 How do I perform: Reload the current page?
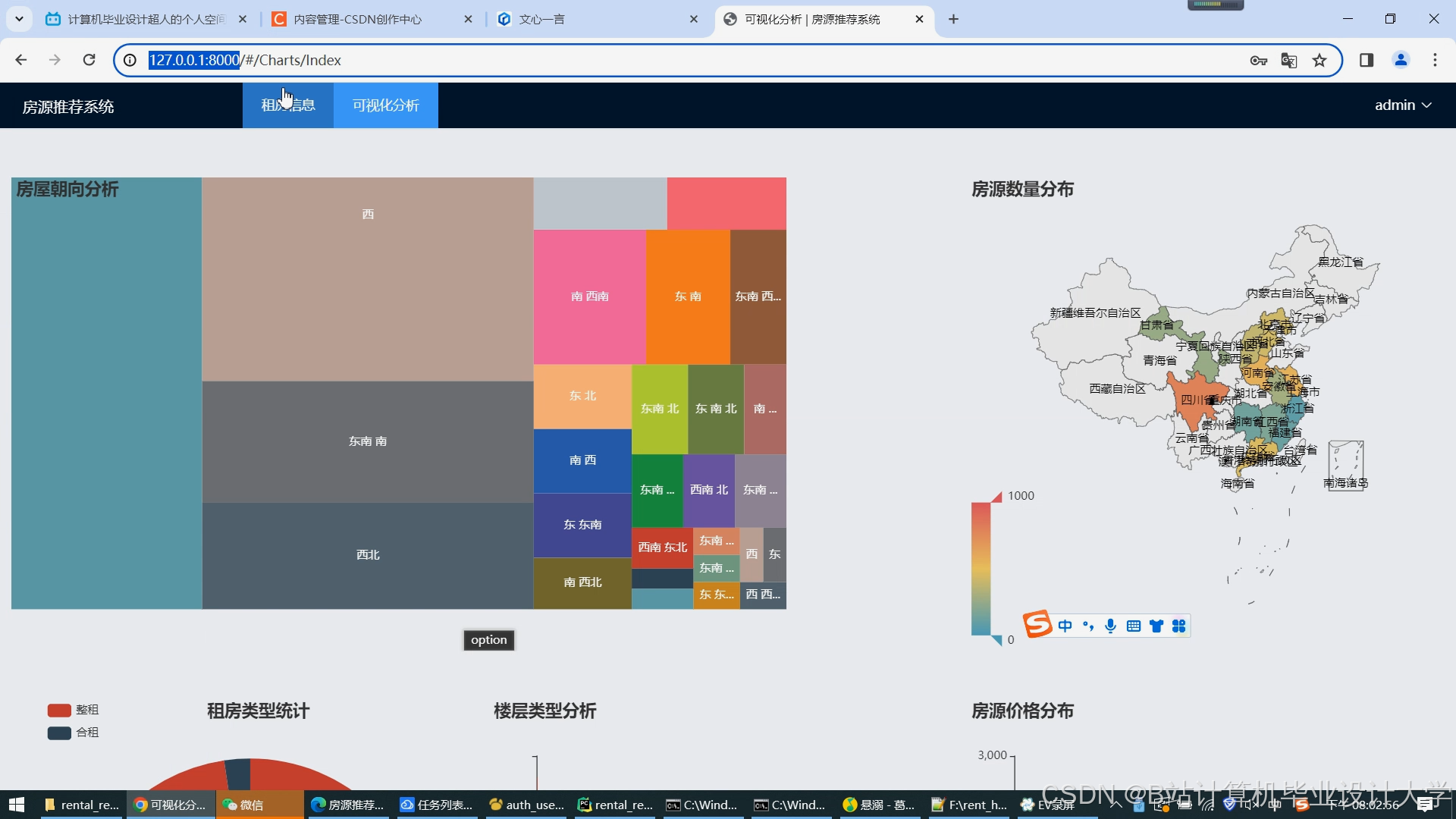click(x=89, y=60)
